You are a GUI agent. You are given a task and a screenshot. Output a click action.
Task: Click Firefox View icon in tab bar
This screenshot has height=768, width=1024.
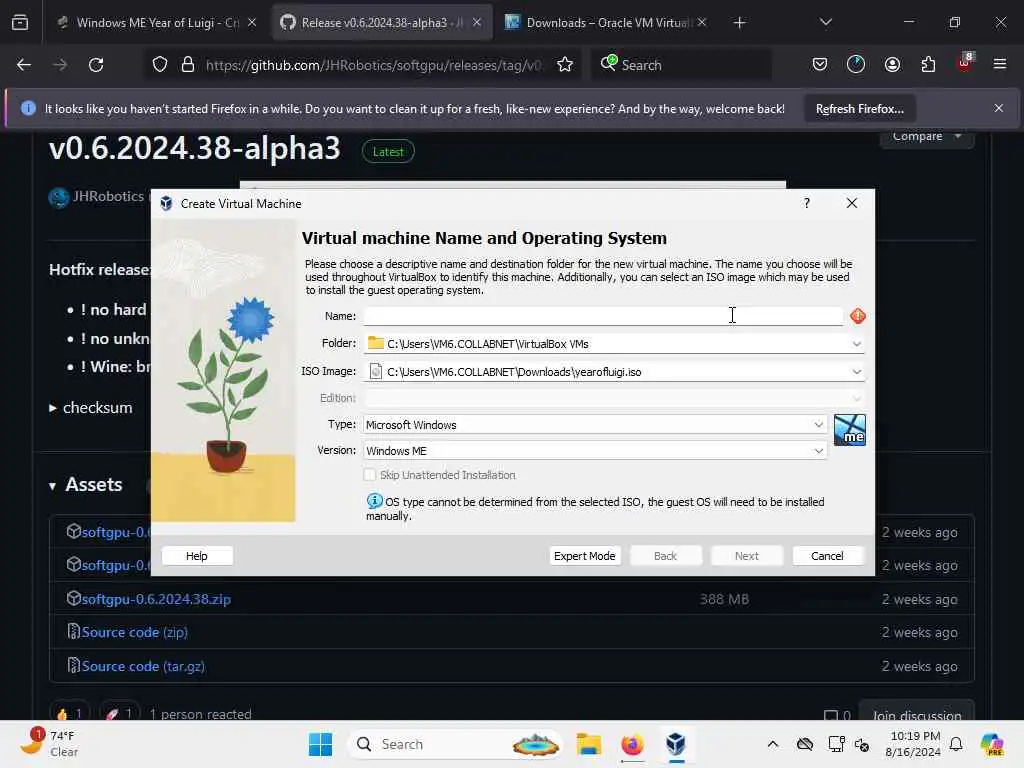[20, 23]
